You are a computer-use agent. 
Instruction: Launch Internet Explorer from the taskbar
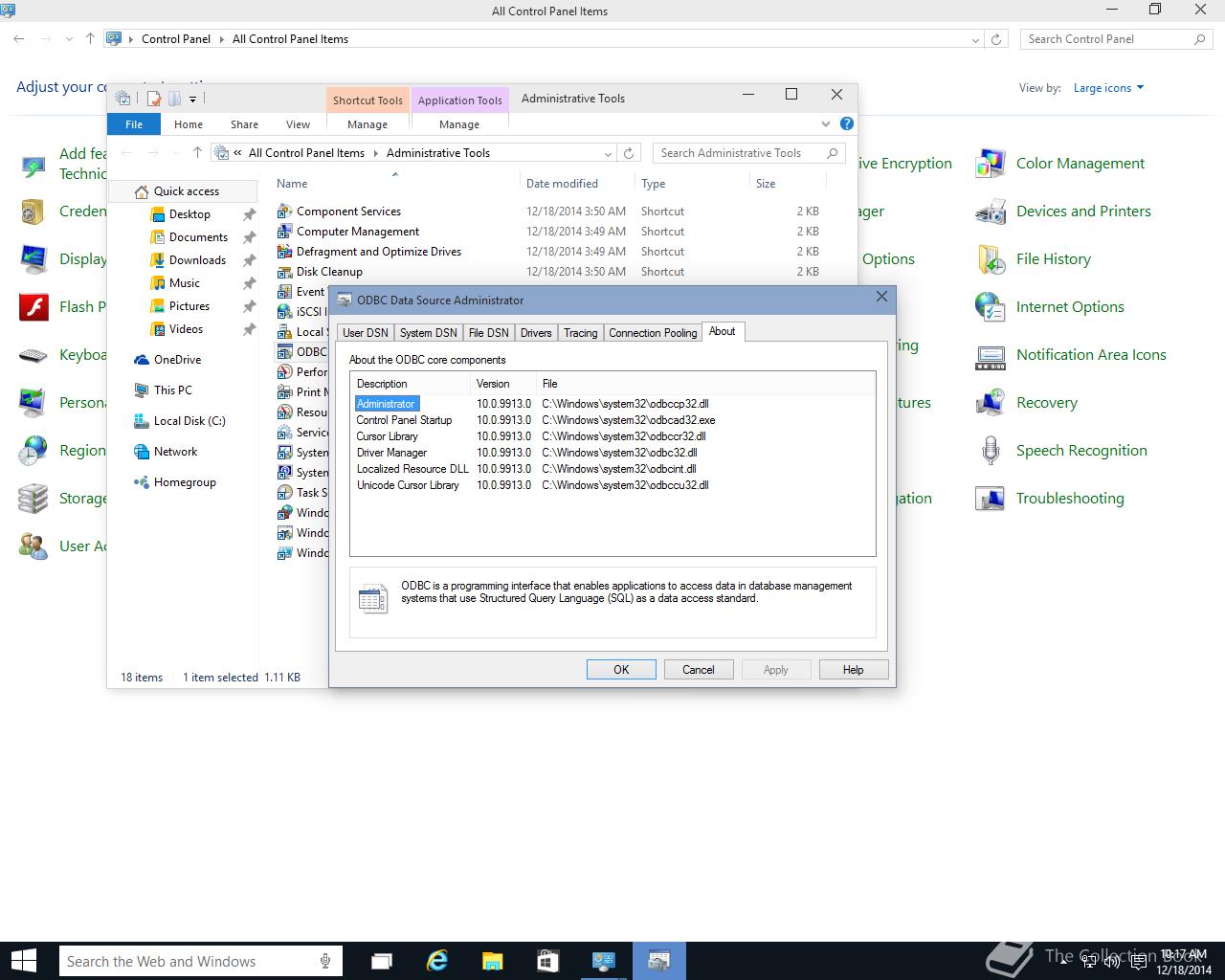(x=437, y=961)
